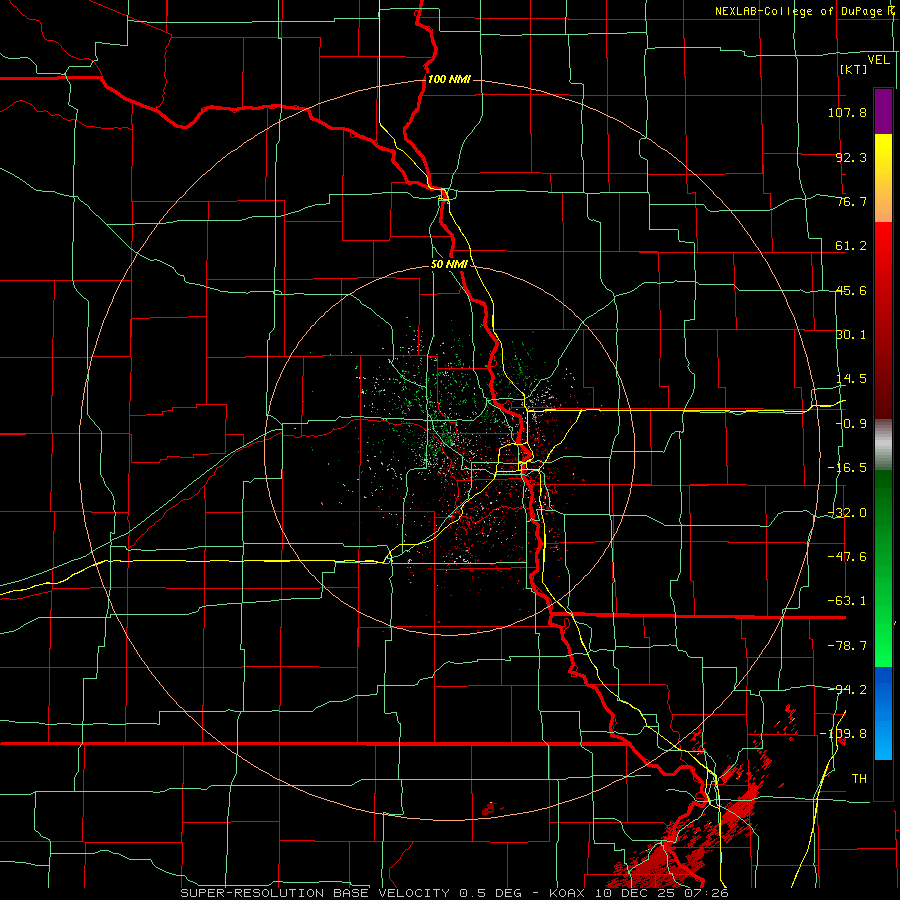Click the 50 NMI range ring label

click(449, 264)
